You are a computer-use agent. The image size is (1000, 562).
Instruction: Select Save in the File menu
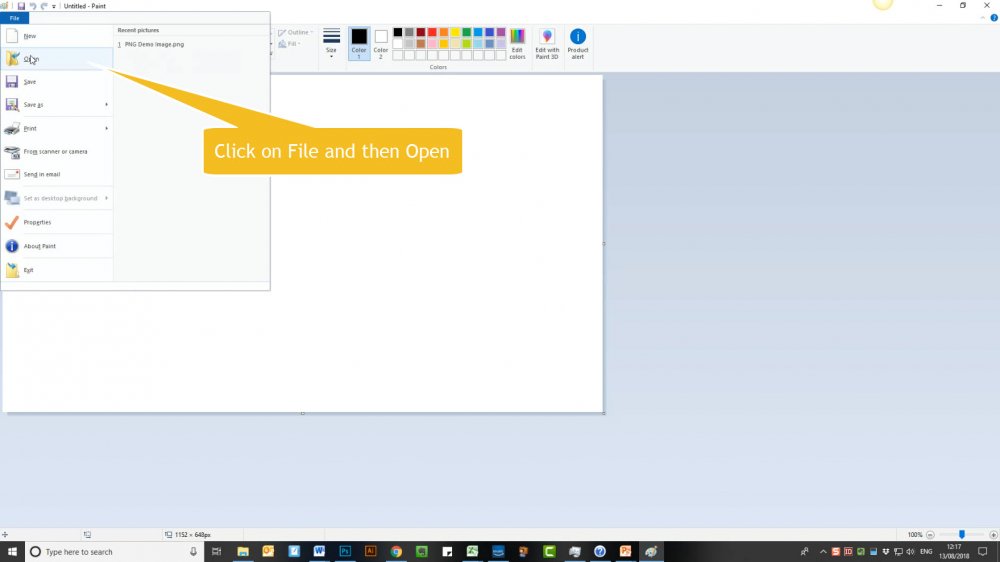click(x=57, y=82)
